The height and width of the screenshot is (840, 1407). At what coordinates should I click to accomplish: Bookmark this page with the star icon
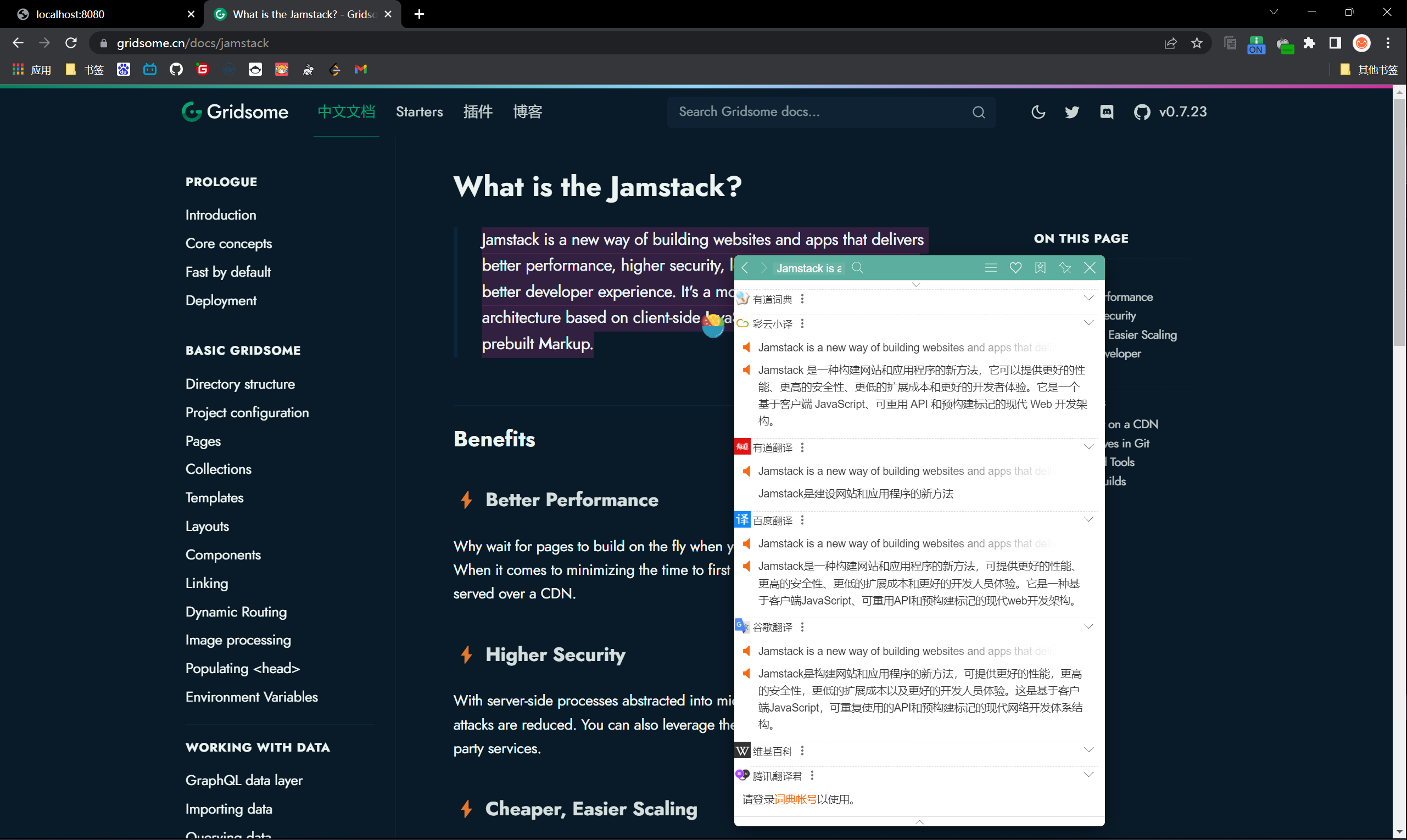(1196, 43)
